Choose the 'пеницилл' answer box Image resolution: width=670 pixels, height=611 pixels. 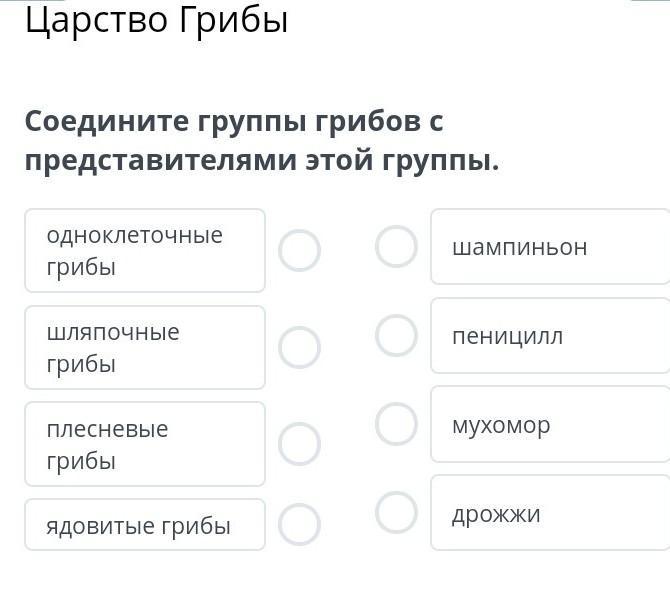pos(550,336)
